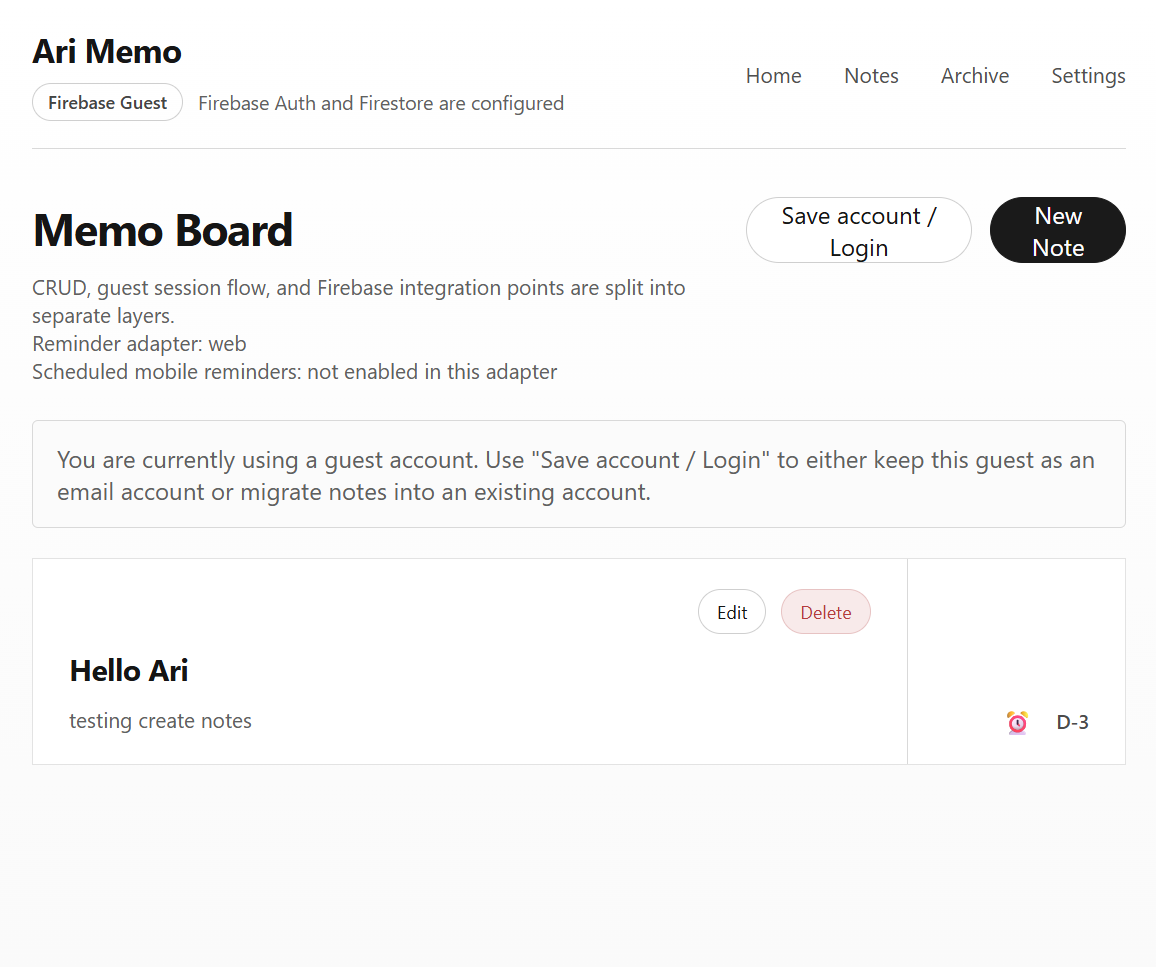Click the guest account notice banner

tap(578, 475)
